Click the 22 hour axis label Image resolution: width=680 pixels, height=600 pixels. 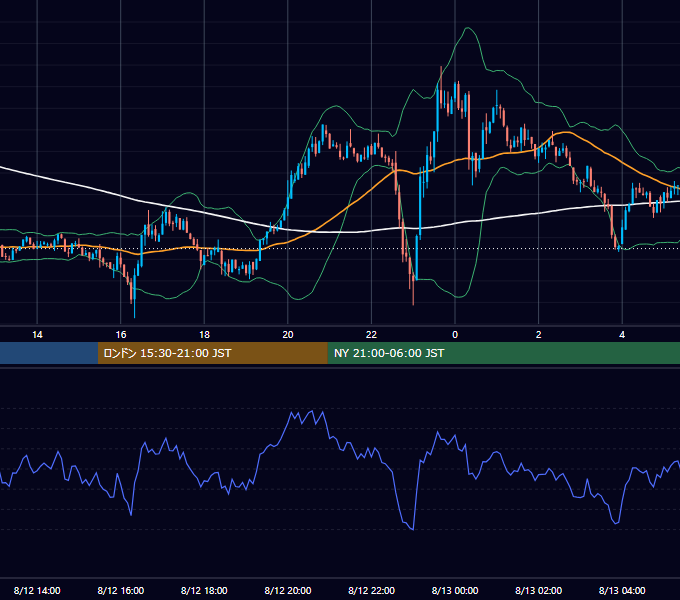[371, 335]
